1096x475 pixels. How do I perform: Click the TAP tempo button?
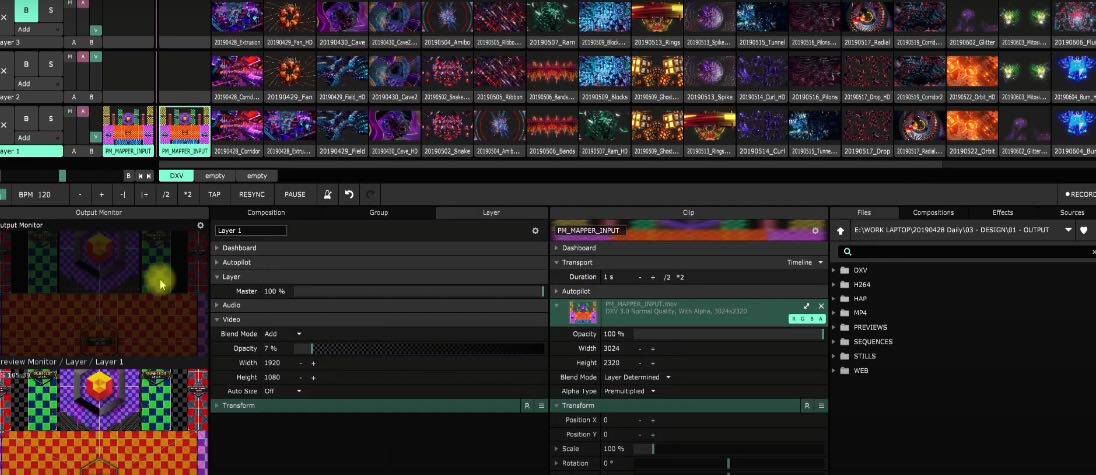(x=215, y=194)
